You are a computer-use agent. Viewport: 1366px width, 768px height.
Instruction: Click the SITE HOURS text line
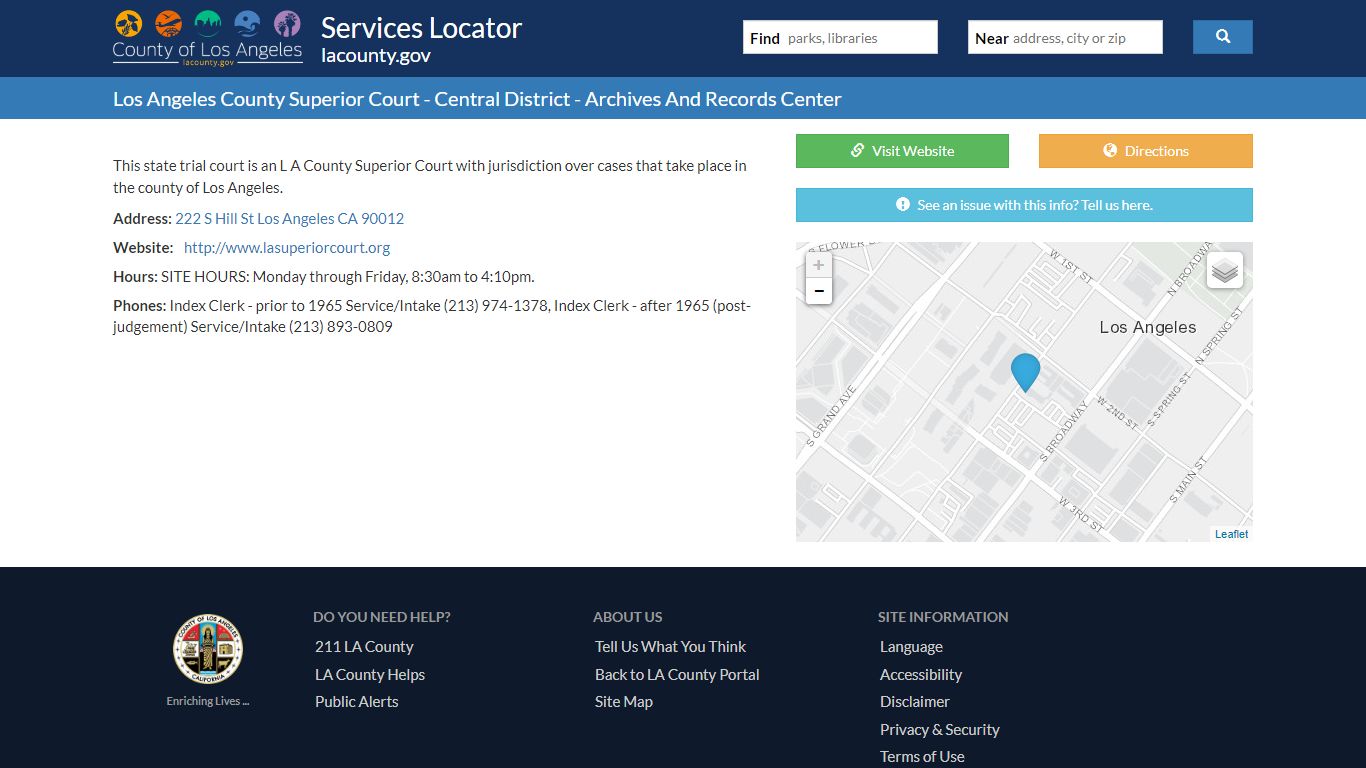point(324,276)
